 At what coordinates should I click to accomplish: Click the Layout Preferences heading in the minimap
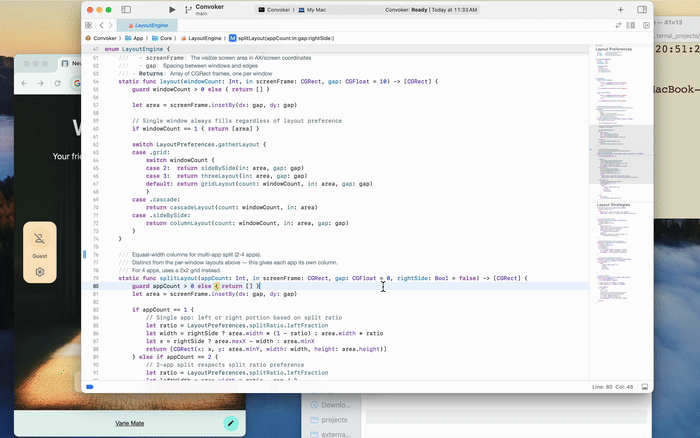pos(614,49)
